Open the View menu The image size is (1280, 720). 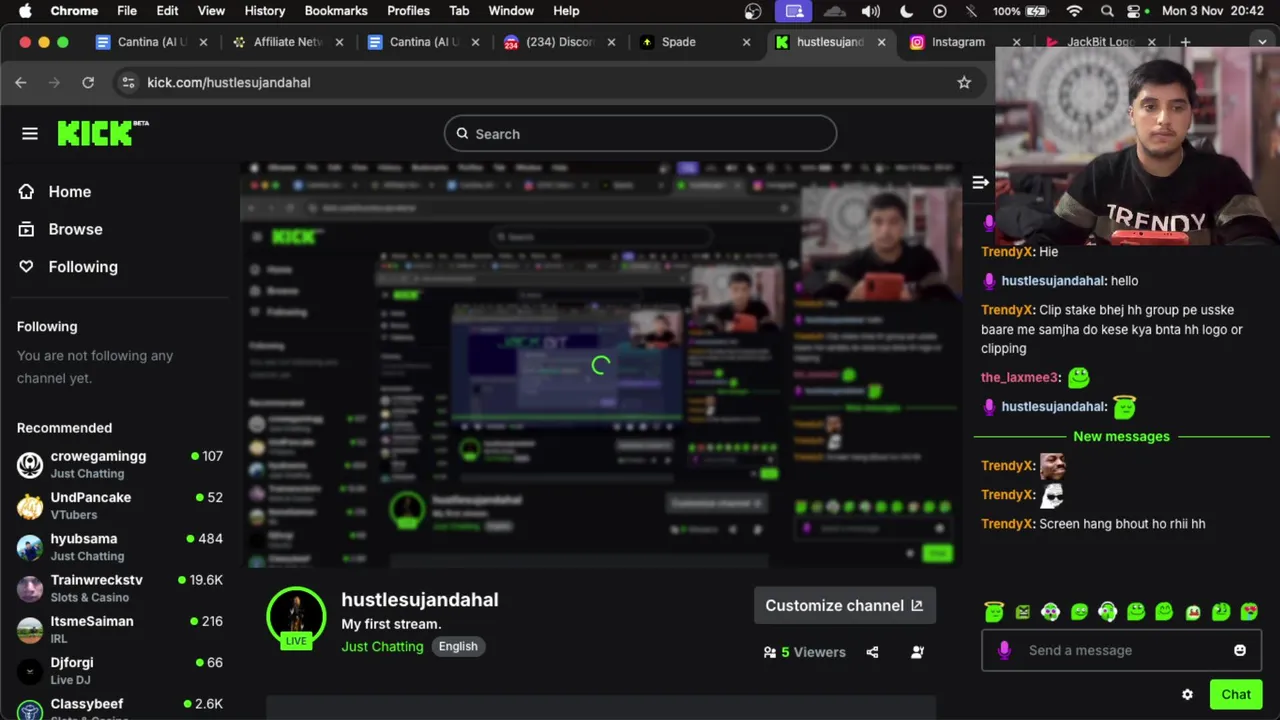point(211,11)
